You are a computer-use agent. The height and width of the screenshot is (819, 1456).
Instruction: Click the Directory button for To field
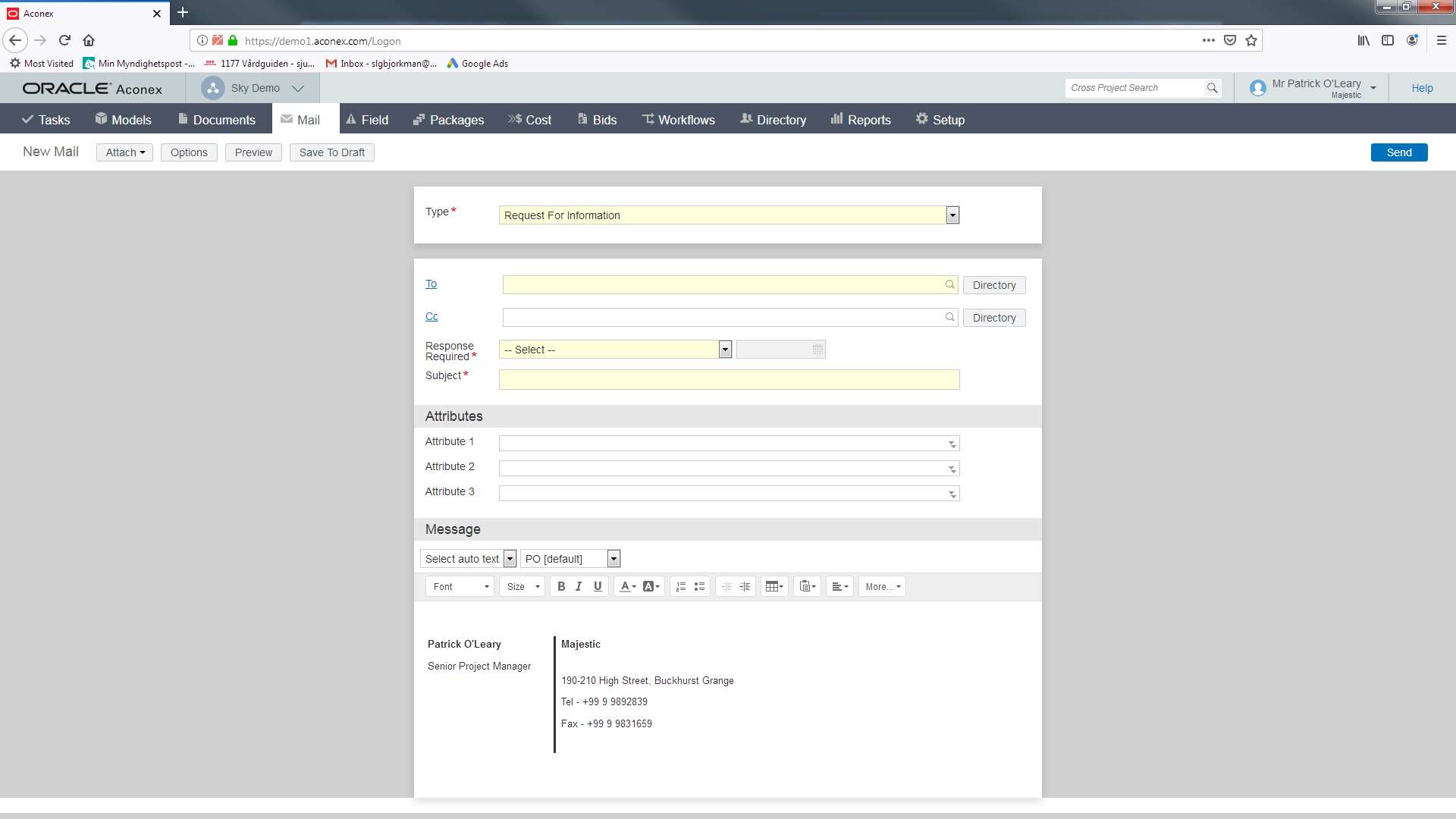[994, 285]
